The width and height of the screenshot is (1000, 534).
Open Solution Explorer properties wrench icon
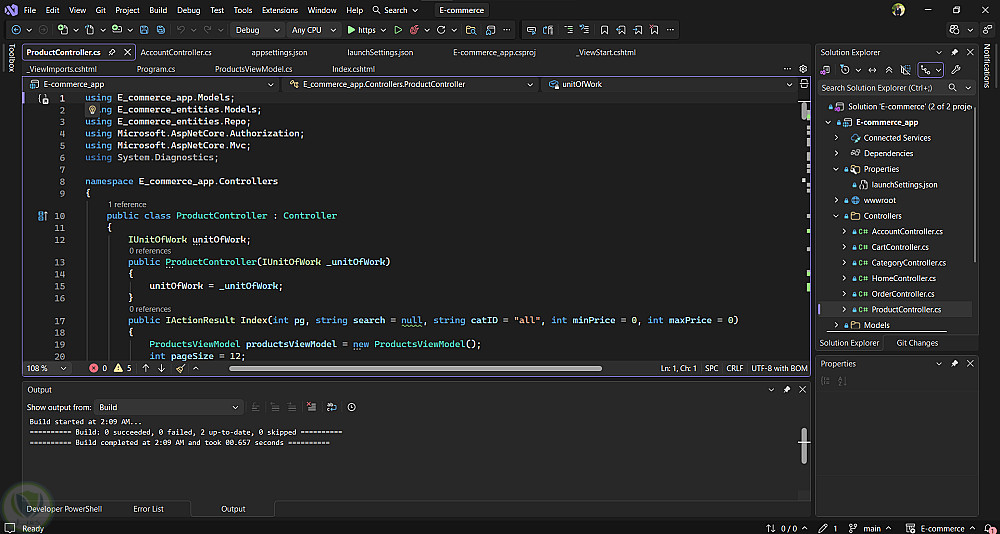point(956,70)
